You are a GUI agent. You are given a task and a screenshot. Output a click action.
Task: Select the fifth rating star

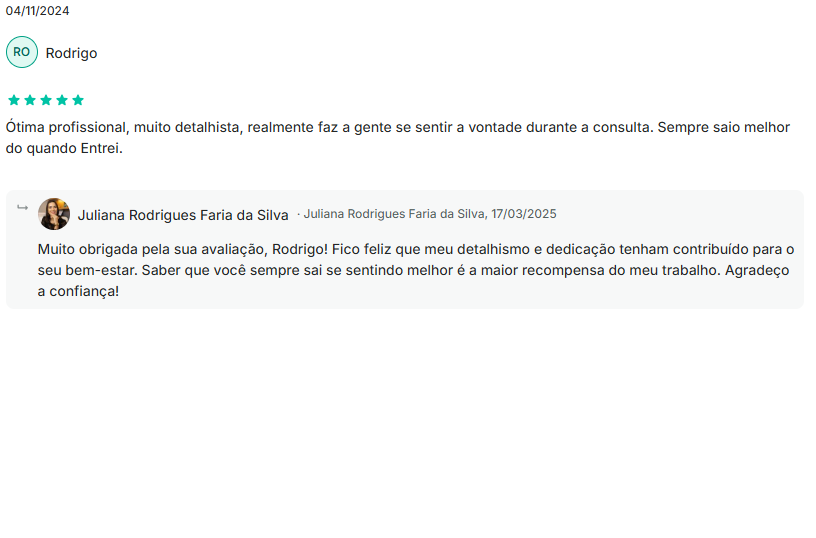point(78,100)
